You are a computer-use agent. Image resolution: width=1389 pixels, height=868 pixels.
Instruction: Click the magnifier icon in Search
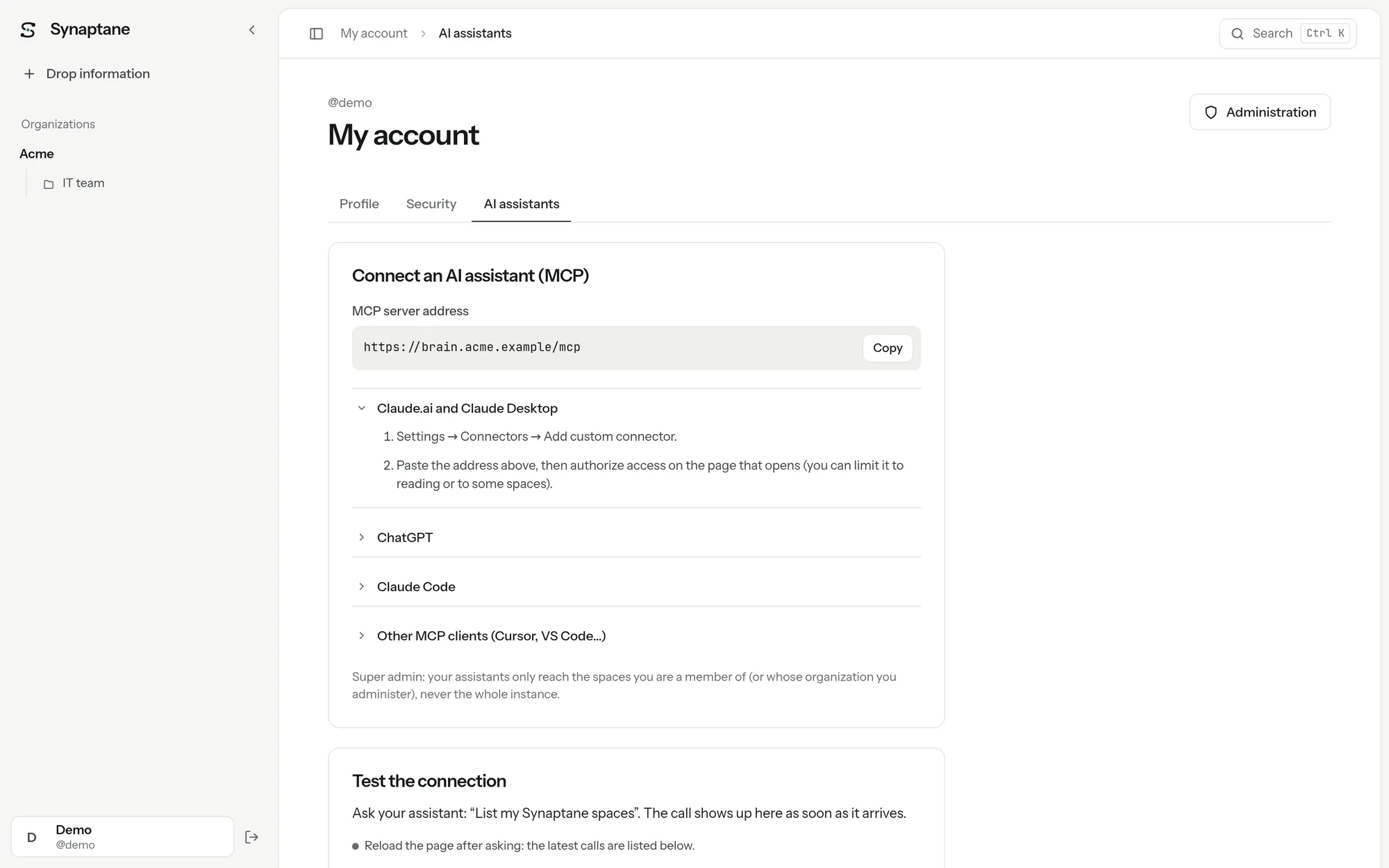(1237, 33)
